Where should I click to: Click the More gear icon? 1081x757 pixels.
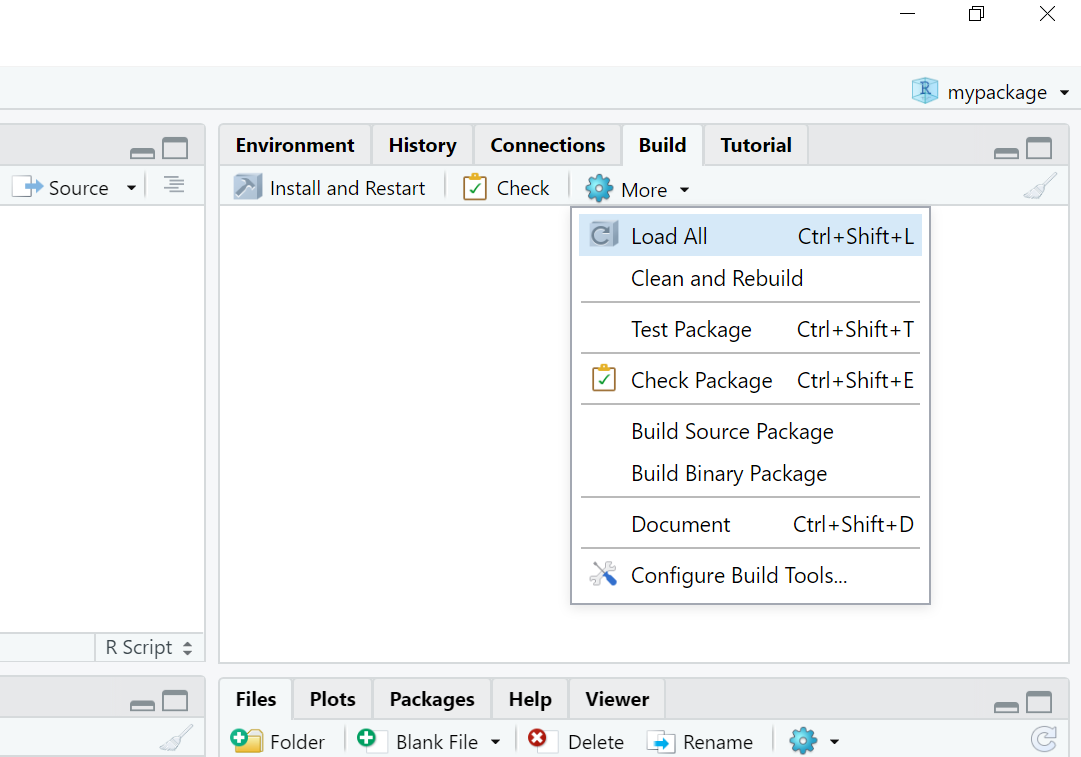[x=599, y=189]
